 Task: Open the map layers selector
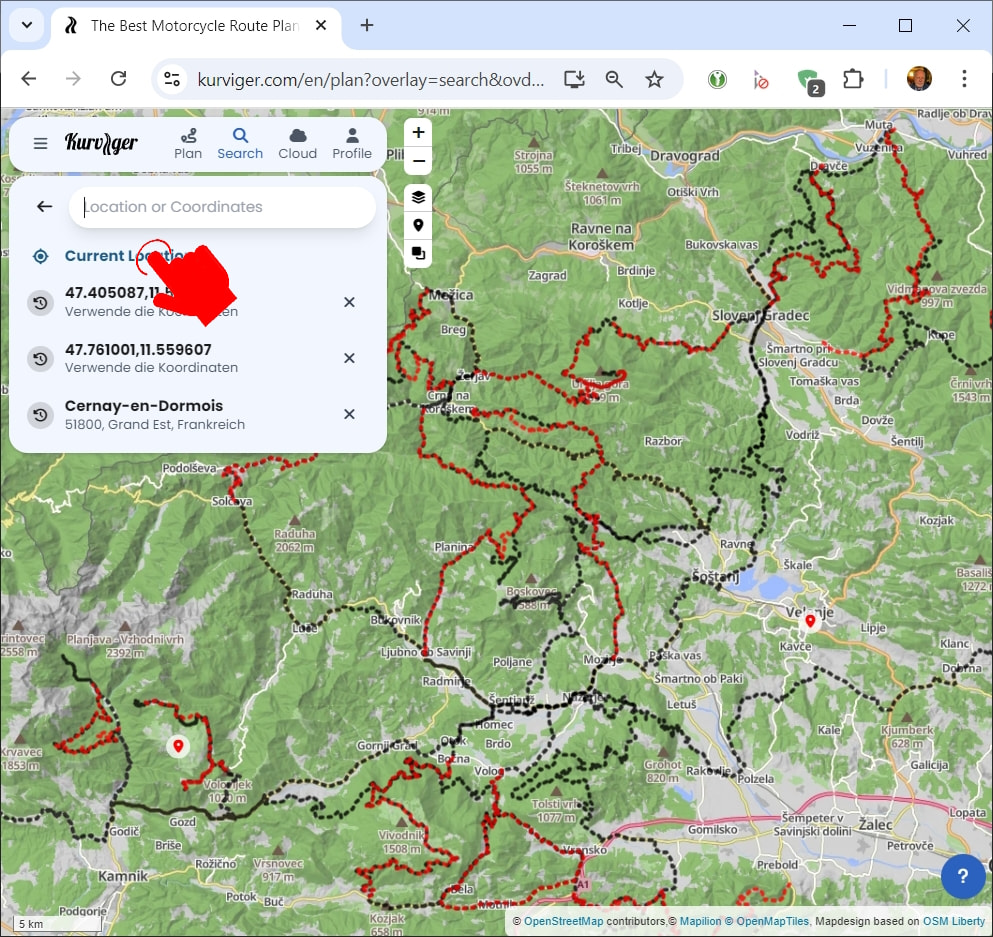[418, 197]
